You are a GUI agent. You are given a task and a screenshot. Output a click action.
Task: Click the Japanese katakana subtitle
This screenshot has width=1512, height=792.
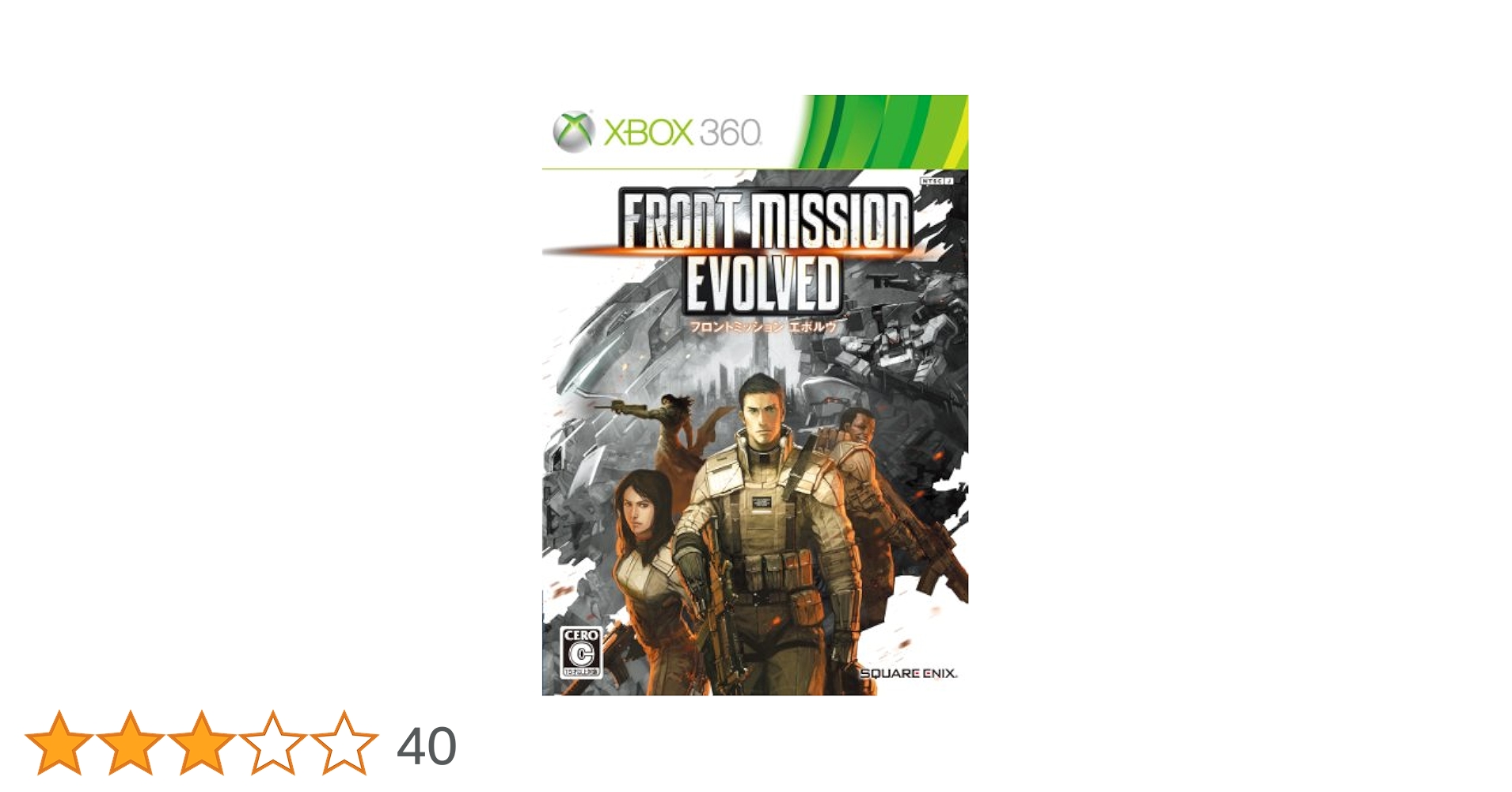tap(763, 326)
